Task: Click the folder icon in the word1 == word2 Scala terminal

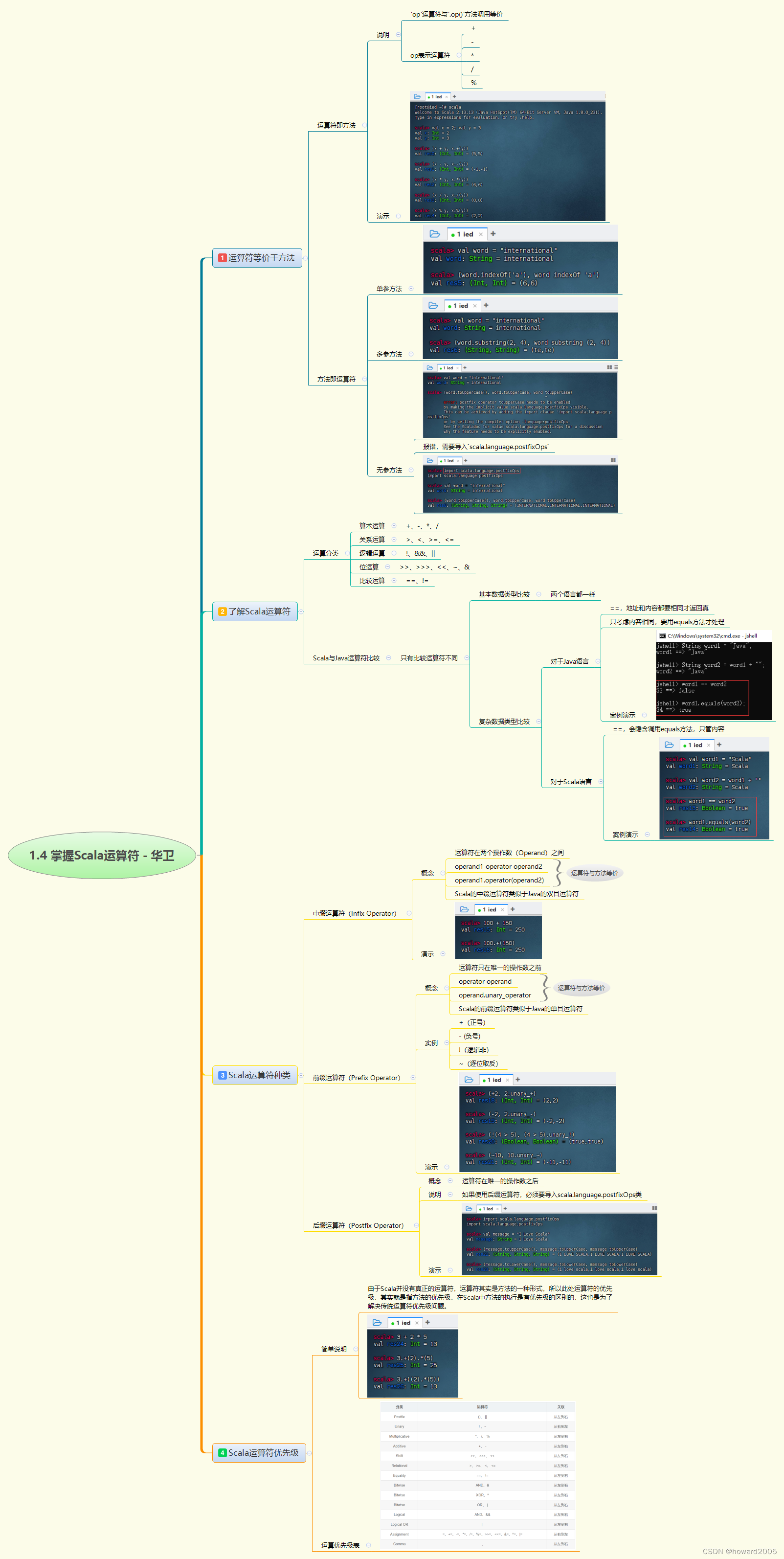Action: coord(669,745)
